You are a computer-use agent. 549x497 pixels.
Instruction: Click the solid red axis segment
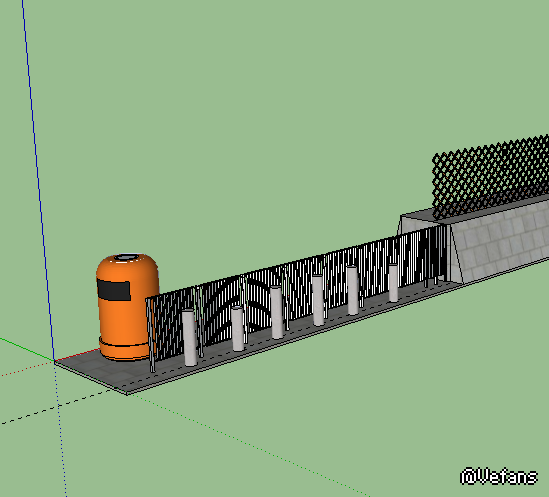point(77,354)
